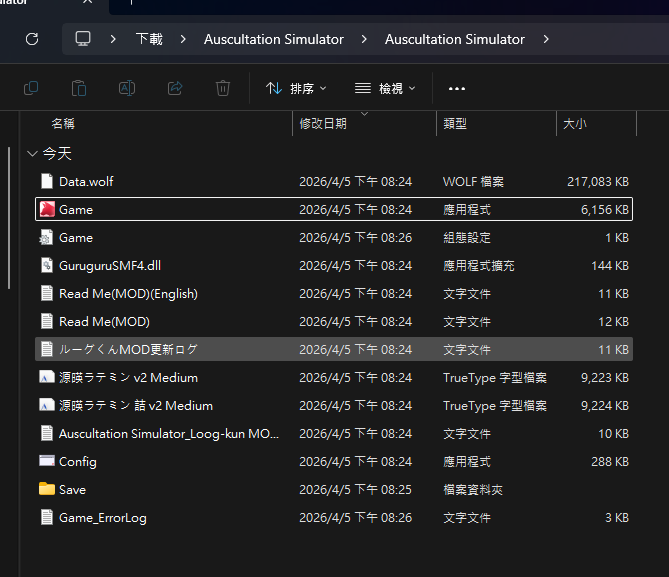Image resolution: width=669 pixels, height=577 pixels.
Task: Click the Paste toolbar icon
Action: point(79,88)
